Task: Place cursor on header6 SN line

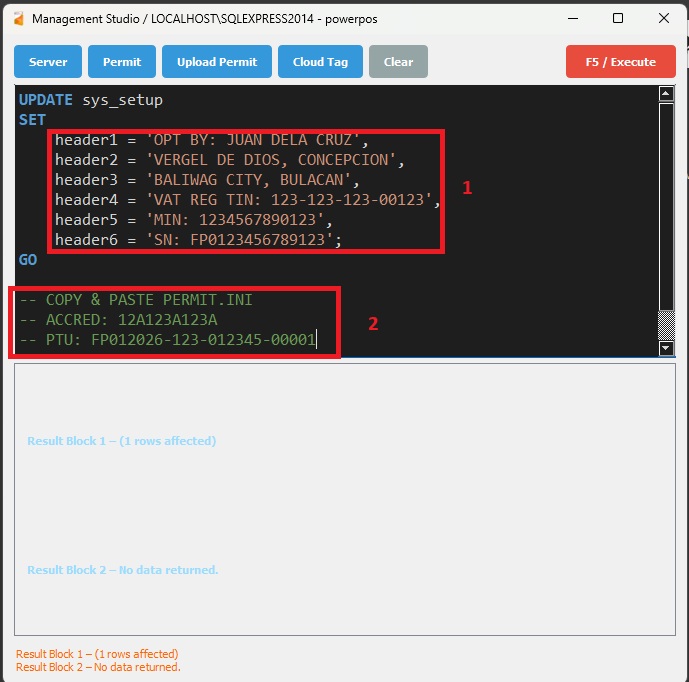Action: (x=198, y=240)
